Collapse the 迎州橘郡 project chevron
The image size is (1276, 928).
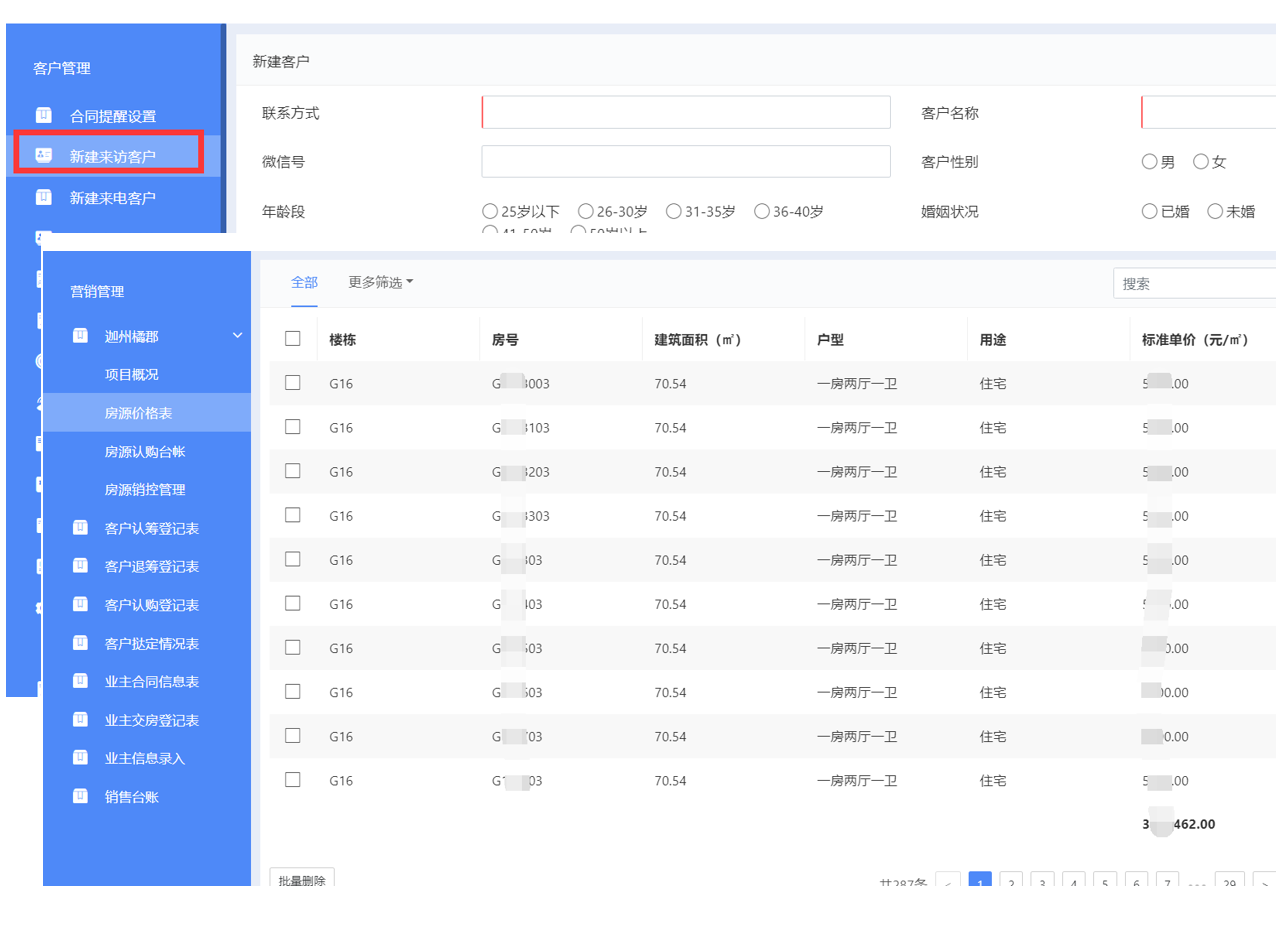[x=237, y=336]
